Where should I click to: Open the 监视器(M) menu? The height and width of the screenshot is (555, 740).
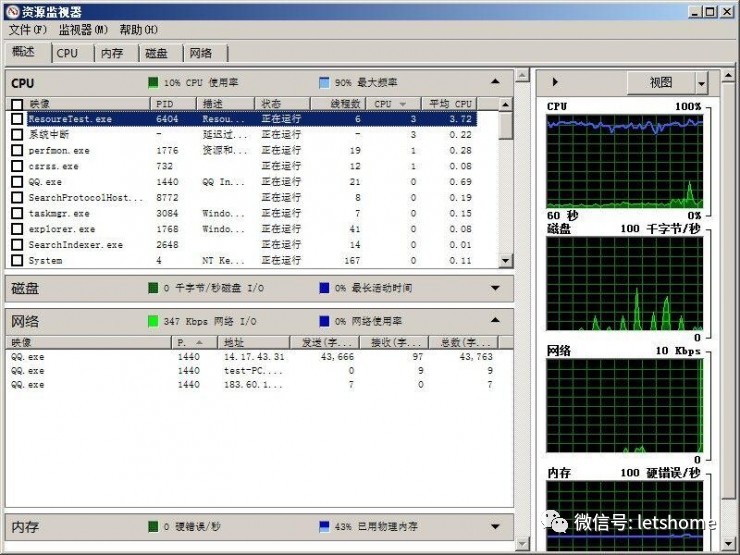(82, 30)
